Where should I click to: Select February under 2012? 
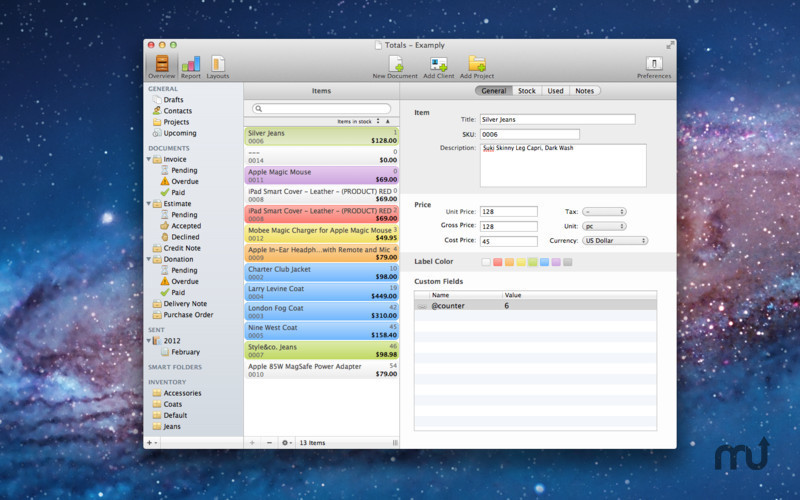coord(180,352)
